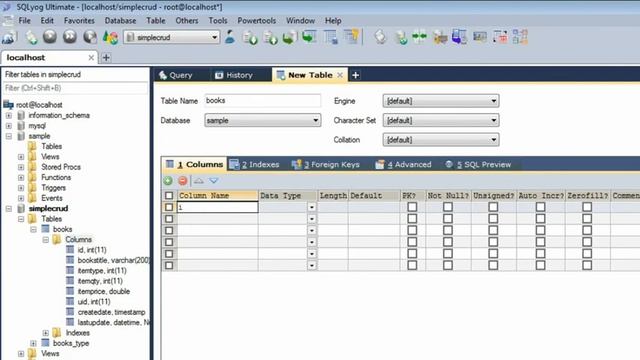Viewport: 640px width, 360px height.
Task: Tick Auto Incr checkbox in first row
Action: [x=540, y=207]
